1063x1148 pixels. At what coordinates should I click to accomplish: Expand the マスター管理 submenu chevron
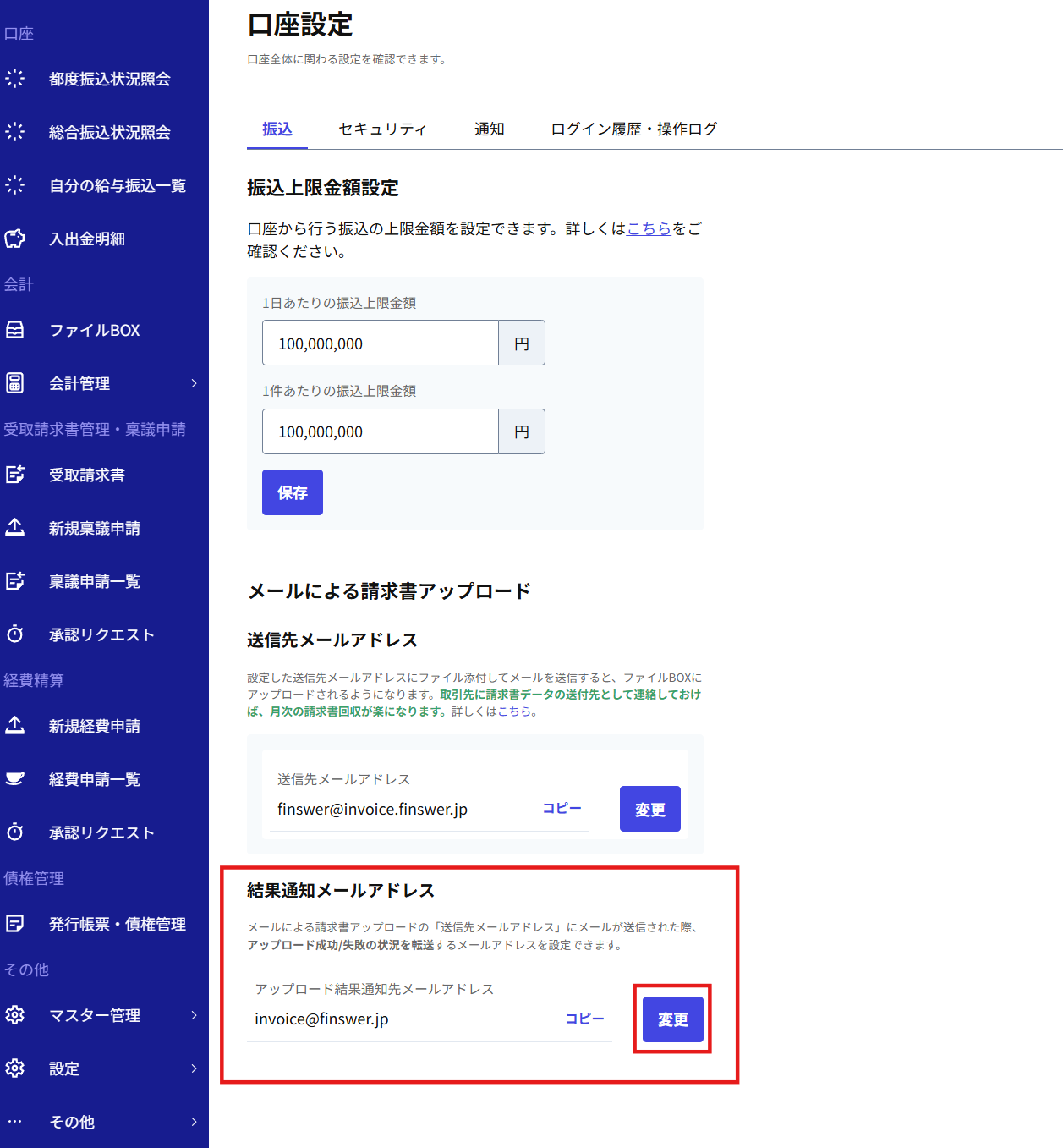pos(194,1015)
